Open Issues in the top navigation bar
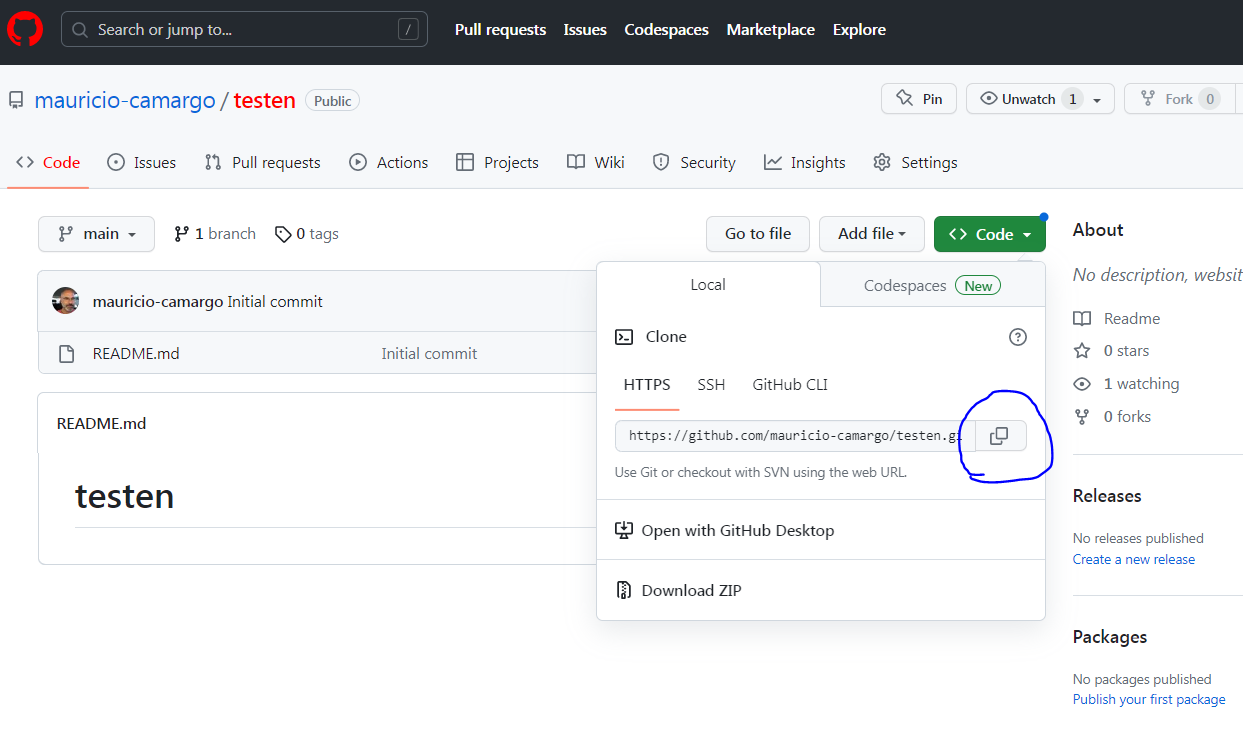 pos(585,30)
